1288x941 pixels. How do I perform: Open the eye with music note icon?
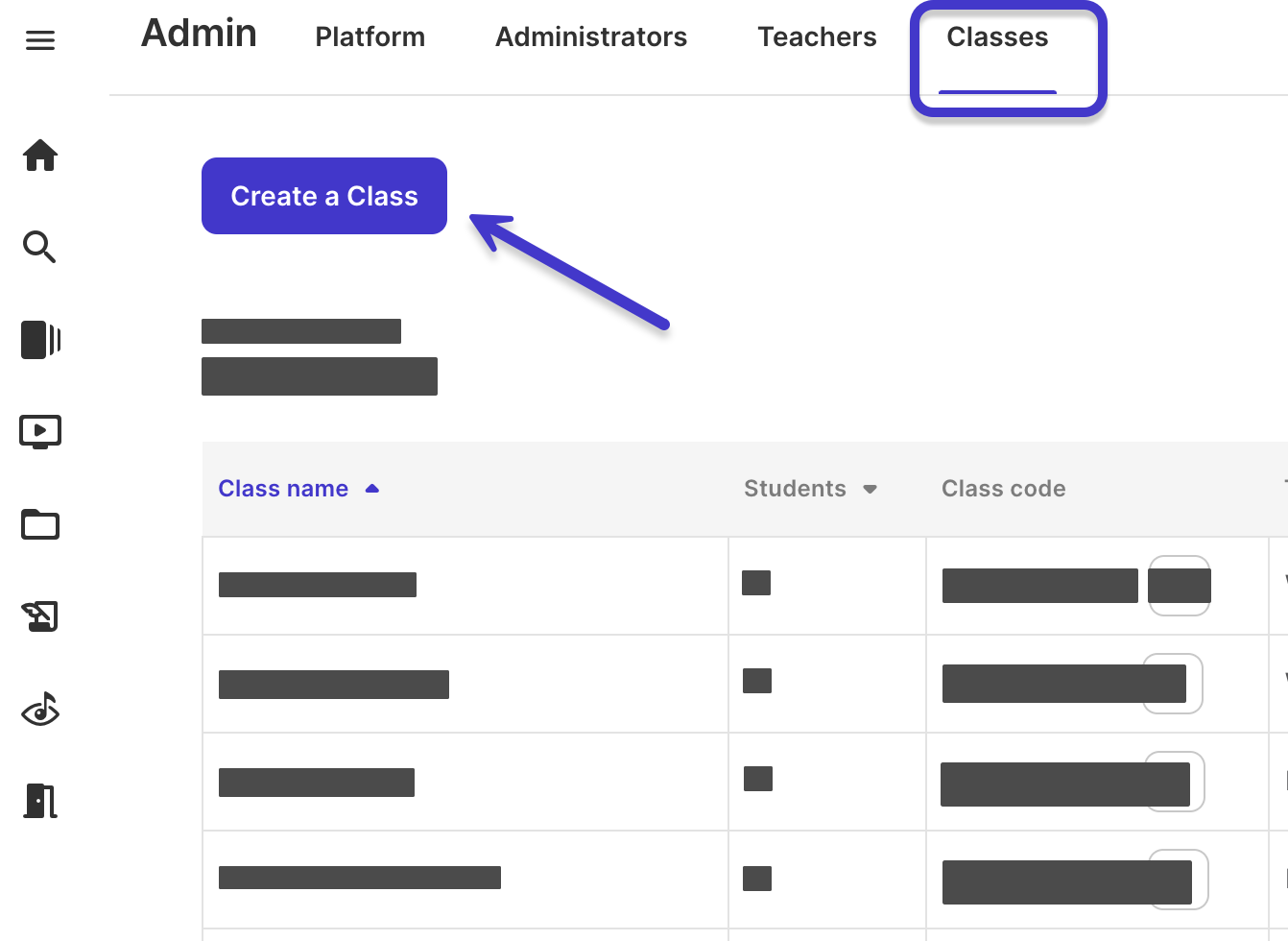point(40,710)
